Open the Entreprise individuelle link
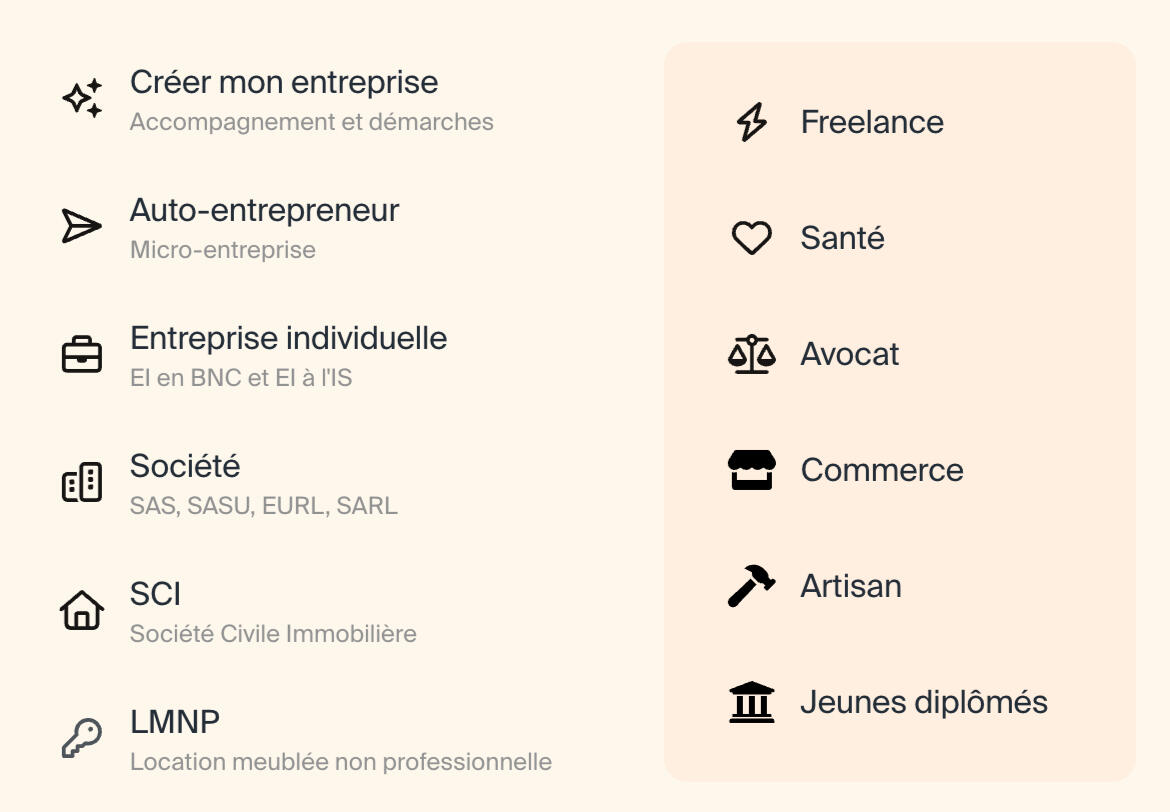 pyautogui.click(x=288, y=339)
